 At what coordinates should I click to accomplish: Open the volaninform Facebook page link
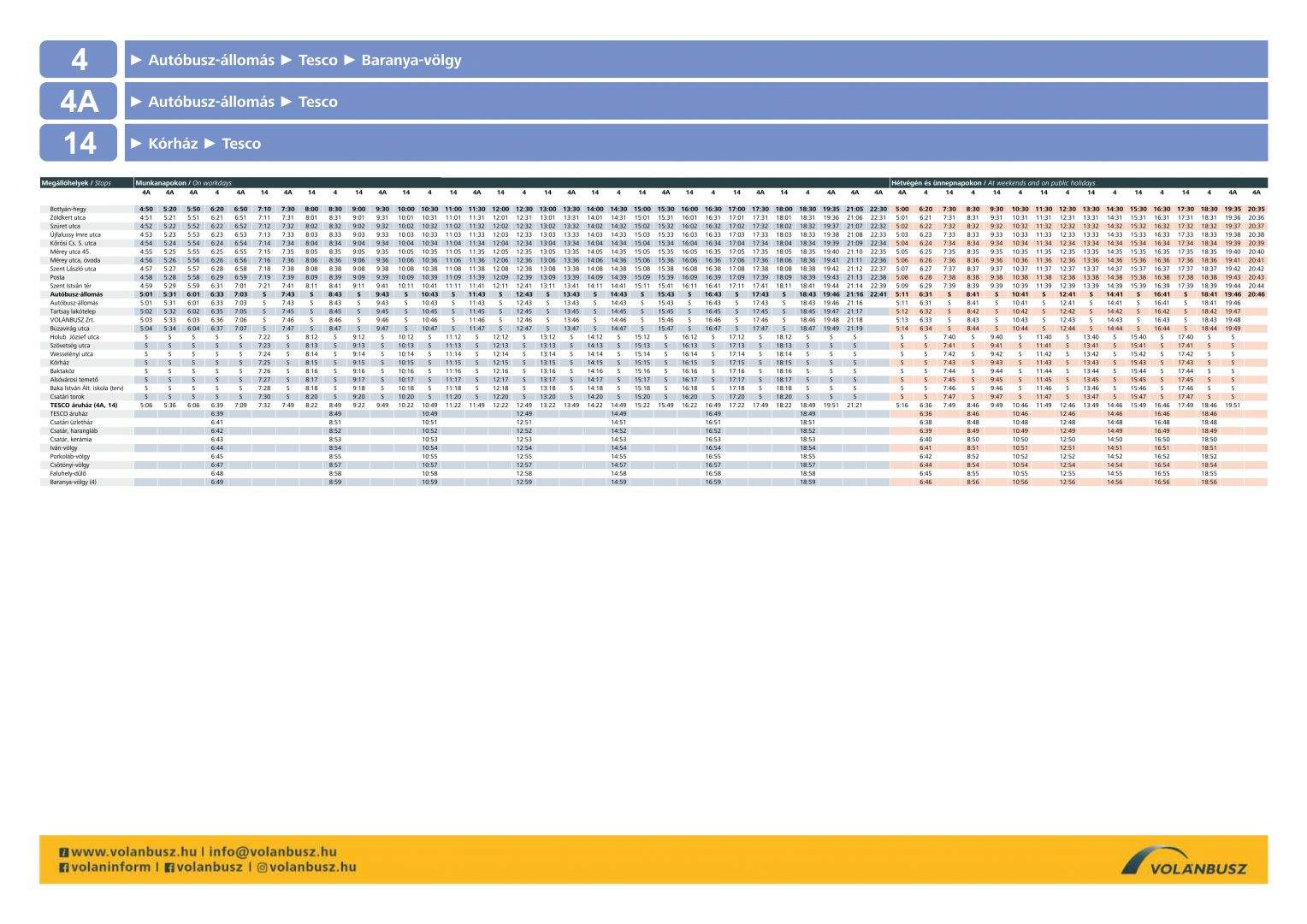[109, 868]
